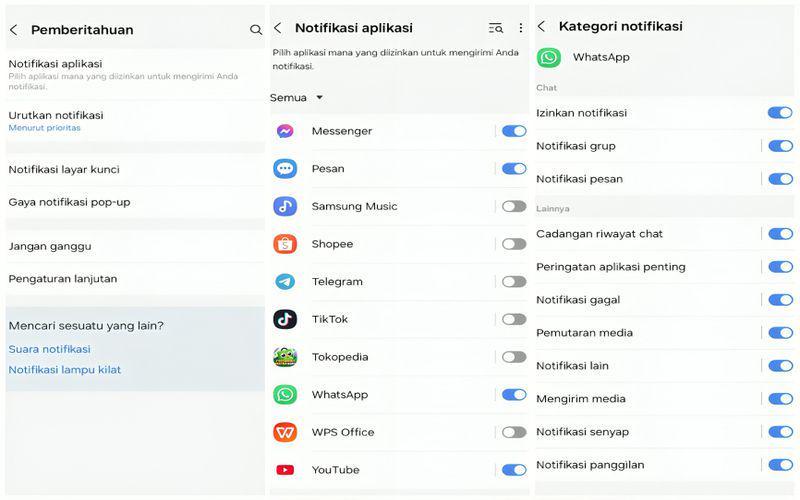Toggle Notifikasi lain switch

pos(780,366)
